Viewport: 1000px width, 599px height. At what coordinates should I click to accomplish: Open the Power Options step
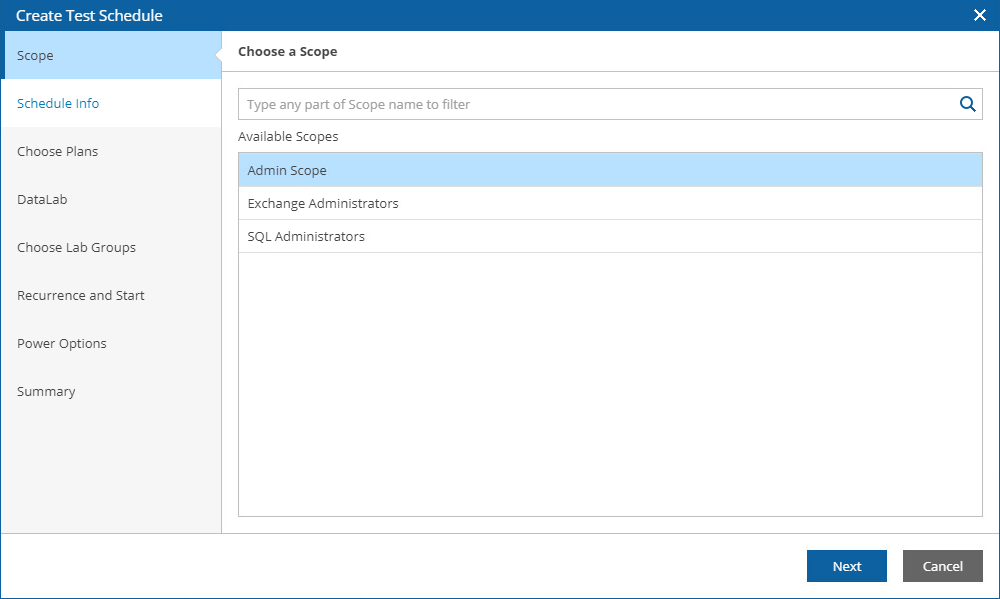coord(62,344)
